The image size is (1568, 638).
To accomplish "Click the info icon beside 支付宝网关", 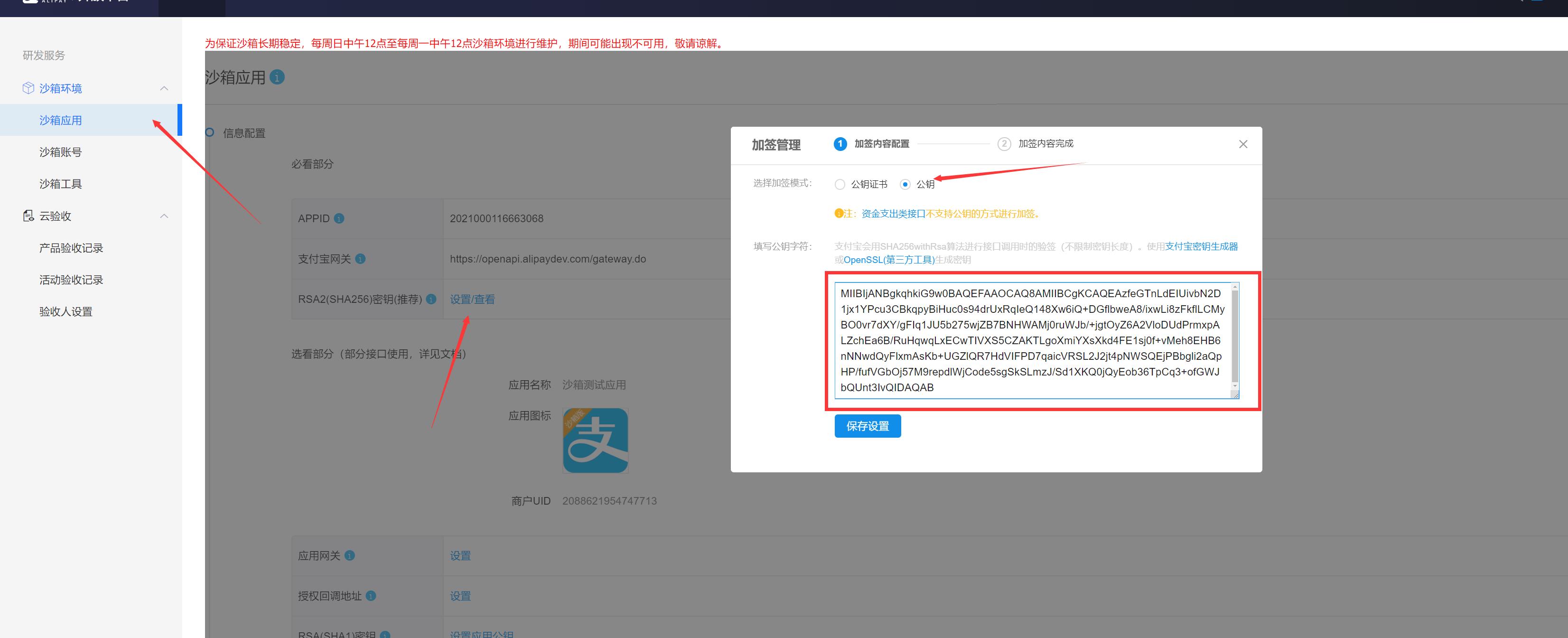I will tap(360, 259).
